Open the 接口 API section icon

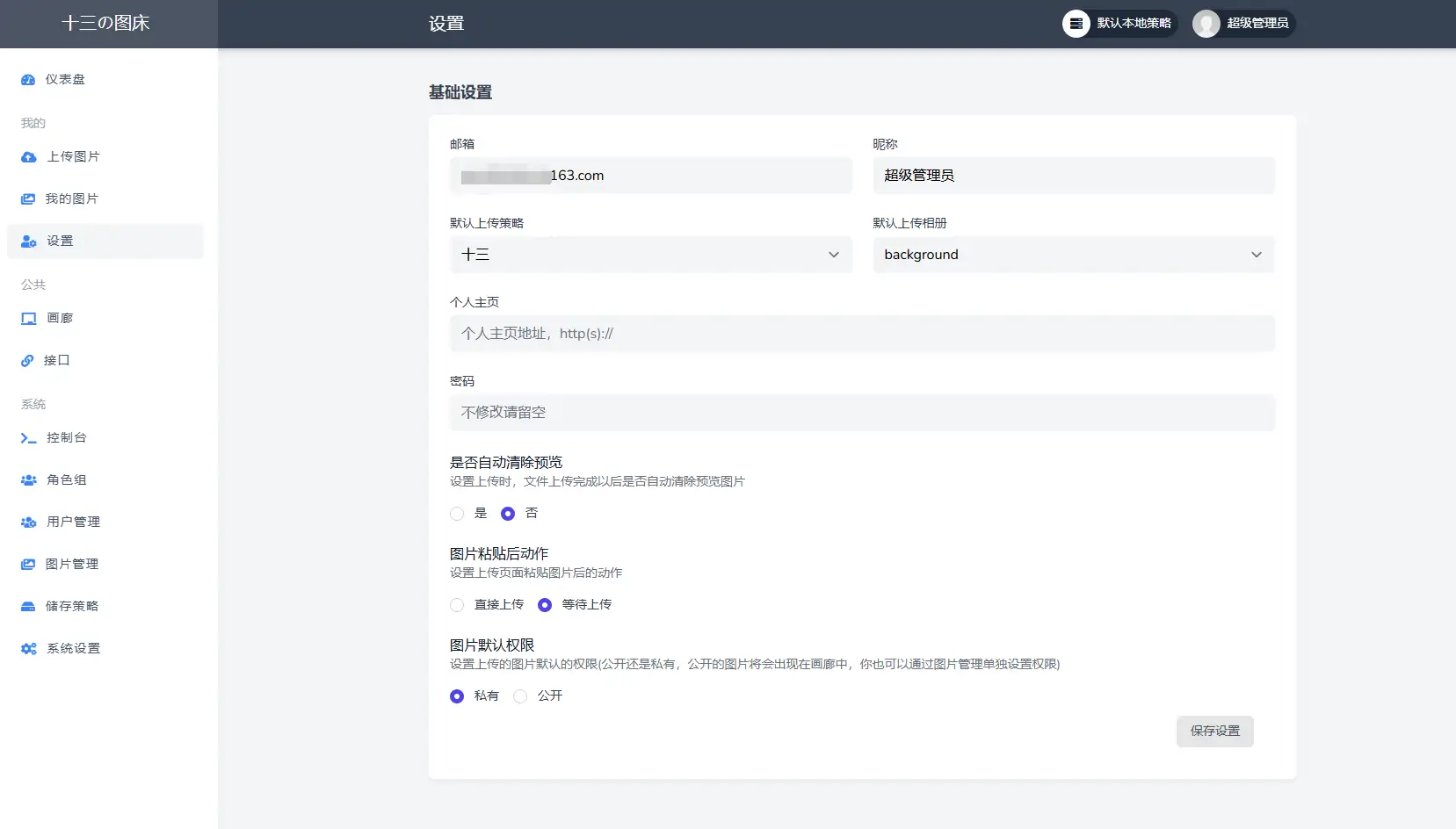pos(28,360)
